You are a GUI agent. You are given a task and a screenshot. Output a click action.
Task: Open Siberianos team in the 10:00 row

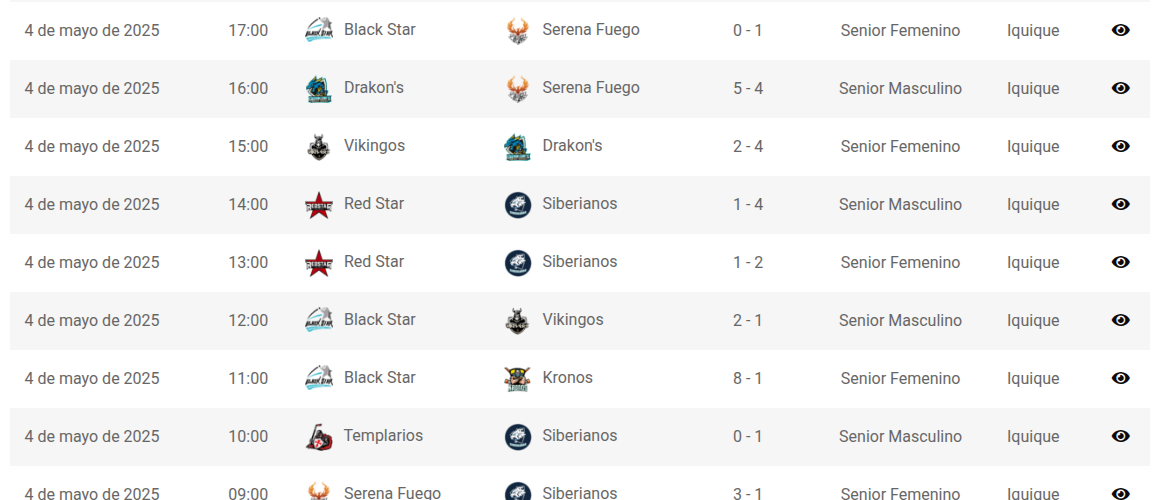(580, 435)
